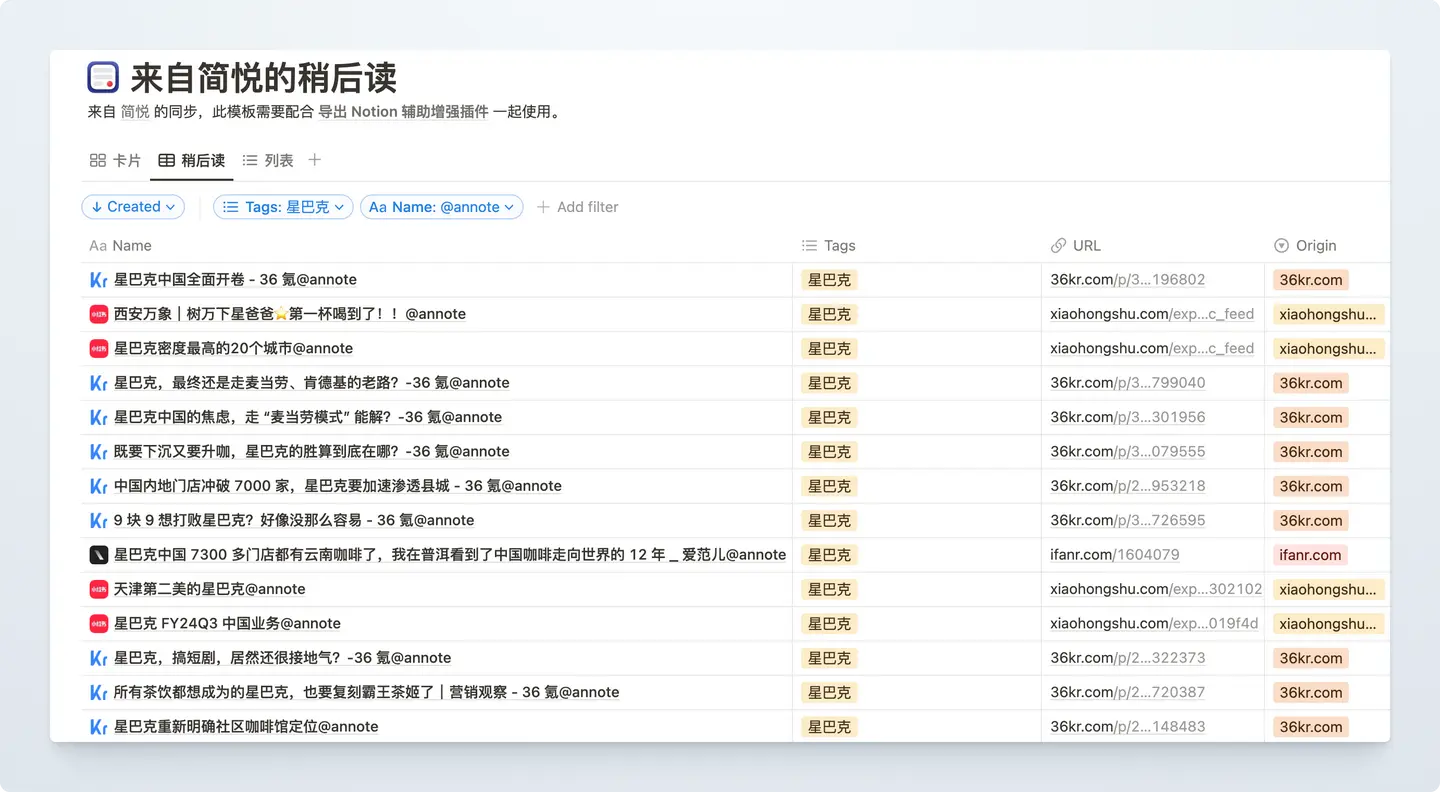This screenshot has width=1440, height=792.
Task: Add a new view with the plus icon
Action: (314, 160)
